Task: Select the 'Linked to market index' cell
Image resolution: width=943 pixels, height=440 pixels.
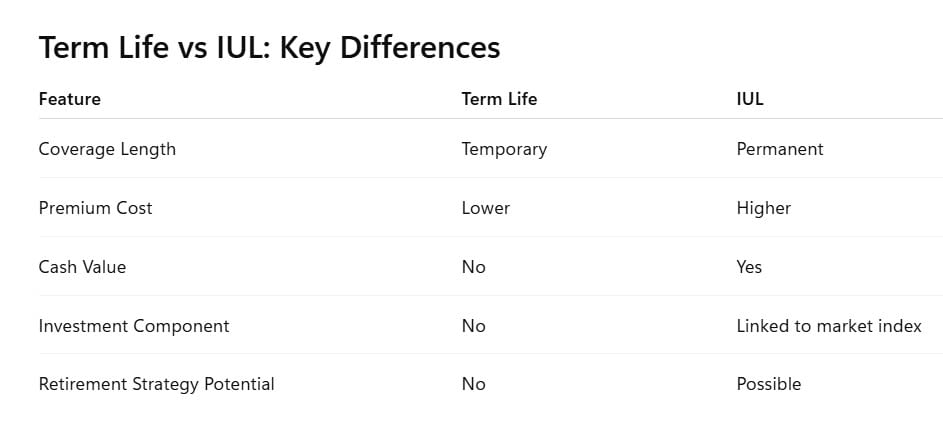Action: click(829, 326)
